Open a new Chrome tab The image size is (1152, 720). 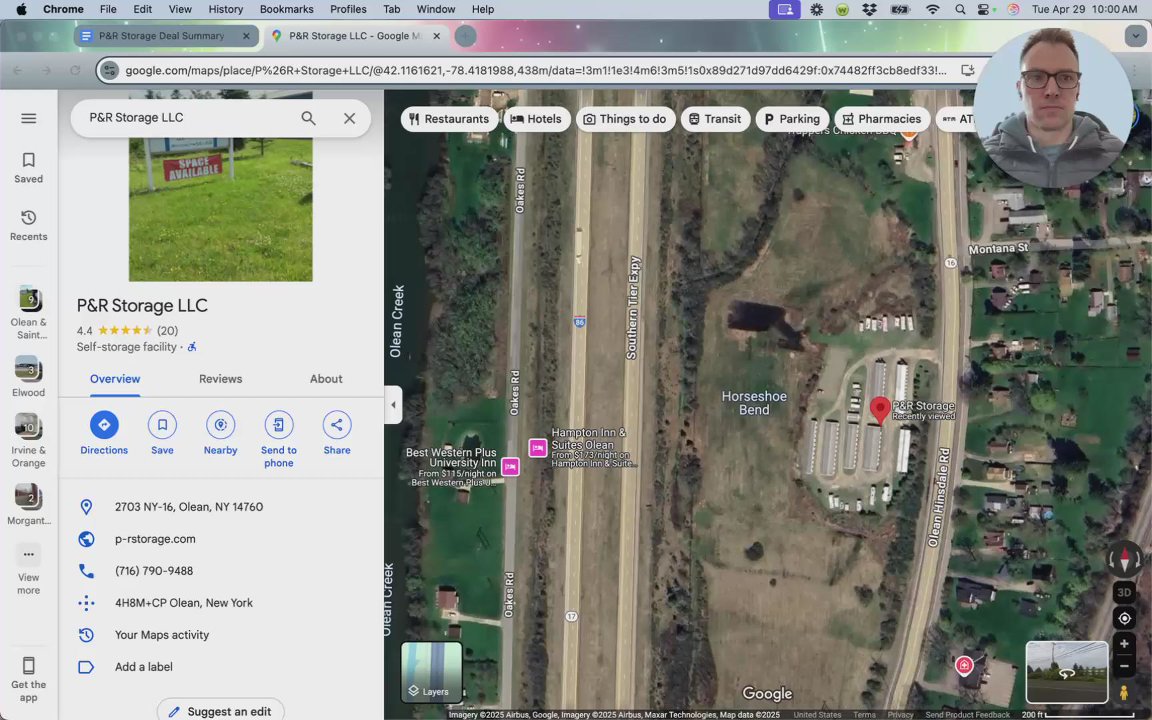point(465,36)
